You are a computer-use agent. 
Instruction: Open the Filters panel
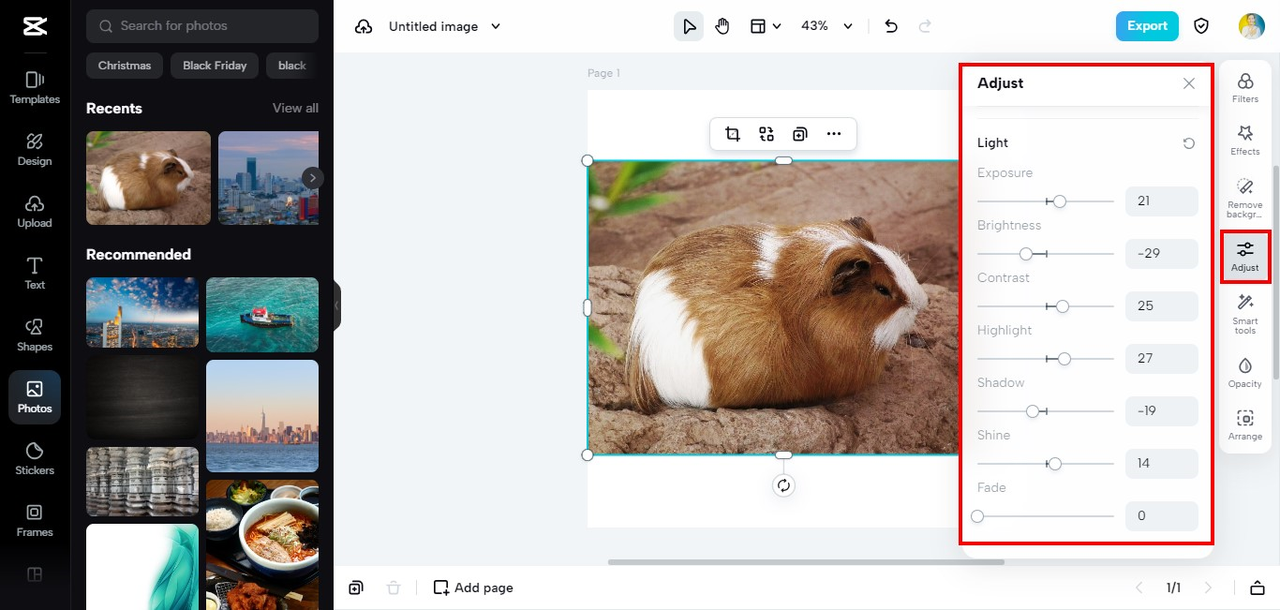tap(1245, 87)
